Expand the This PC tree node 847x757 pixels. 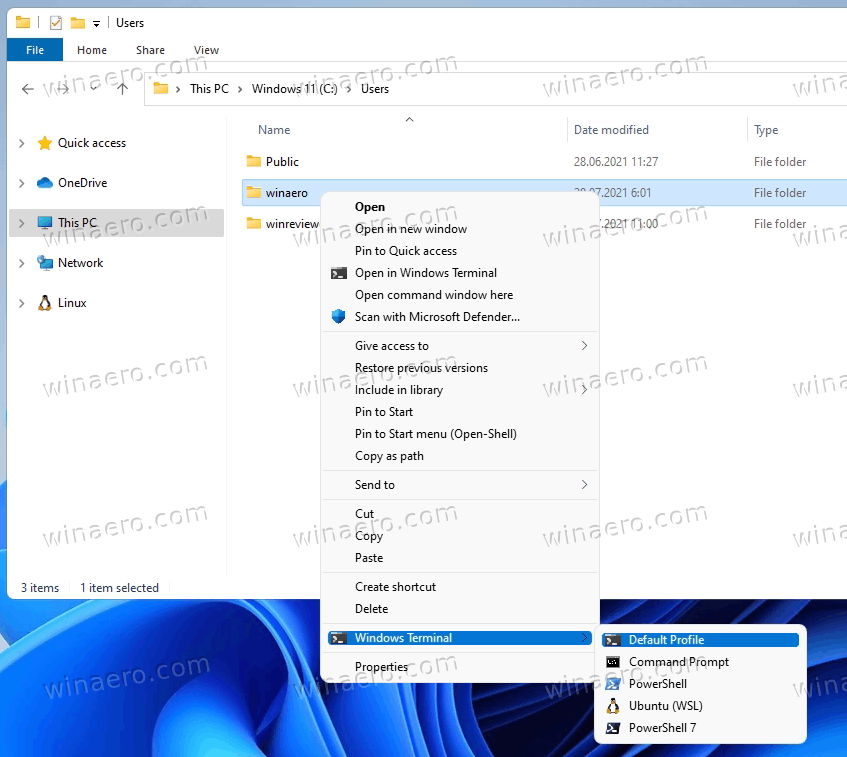tap(22, 223)
